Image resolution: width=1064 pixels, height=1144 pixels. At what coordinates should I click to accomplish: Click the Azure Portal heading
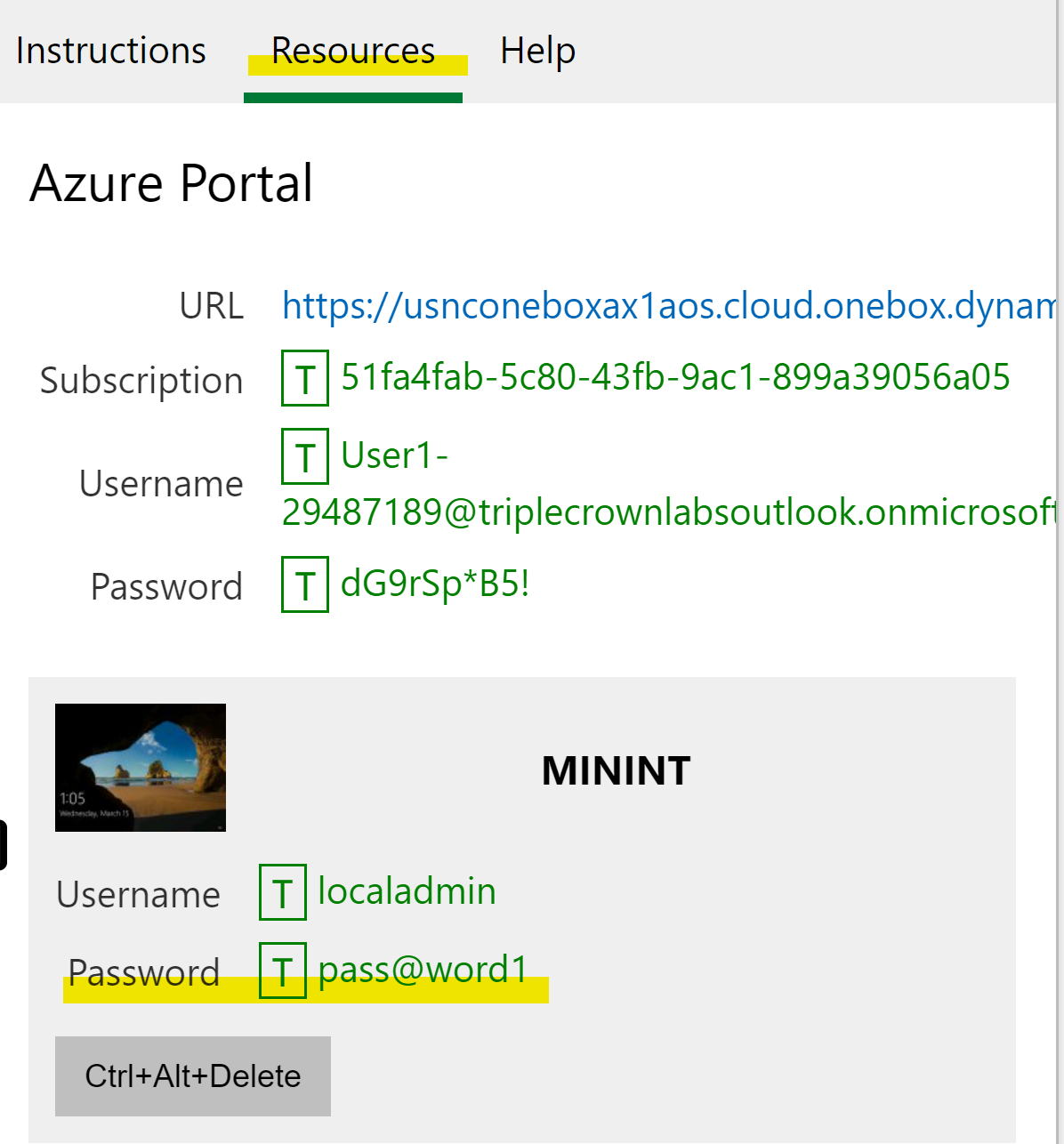tap(171, 183)
